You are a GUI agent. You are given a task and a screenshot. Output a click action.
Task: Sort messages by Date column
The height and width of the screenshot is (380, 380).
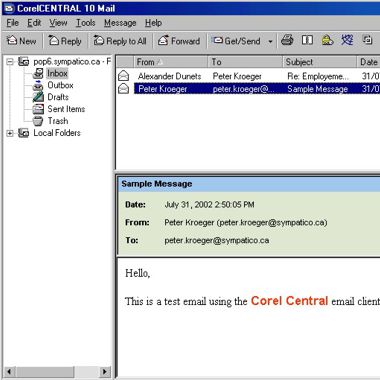(x=369, y=62)
